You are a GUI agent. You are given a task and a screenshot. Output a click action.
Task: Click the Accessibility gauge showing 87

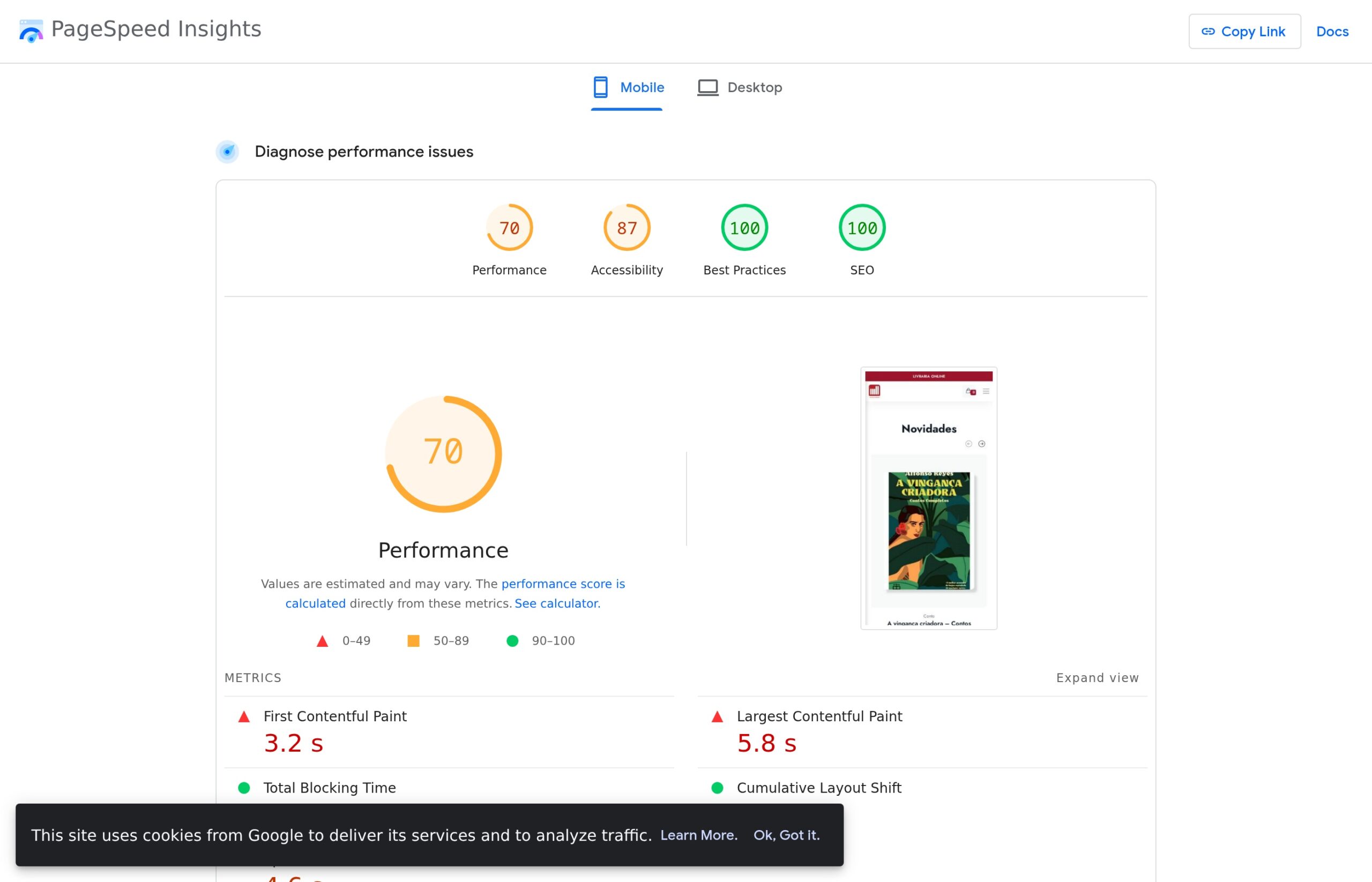(625, 227)
